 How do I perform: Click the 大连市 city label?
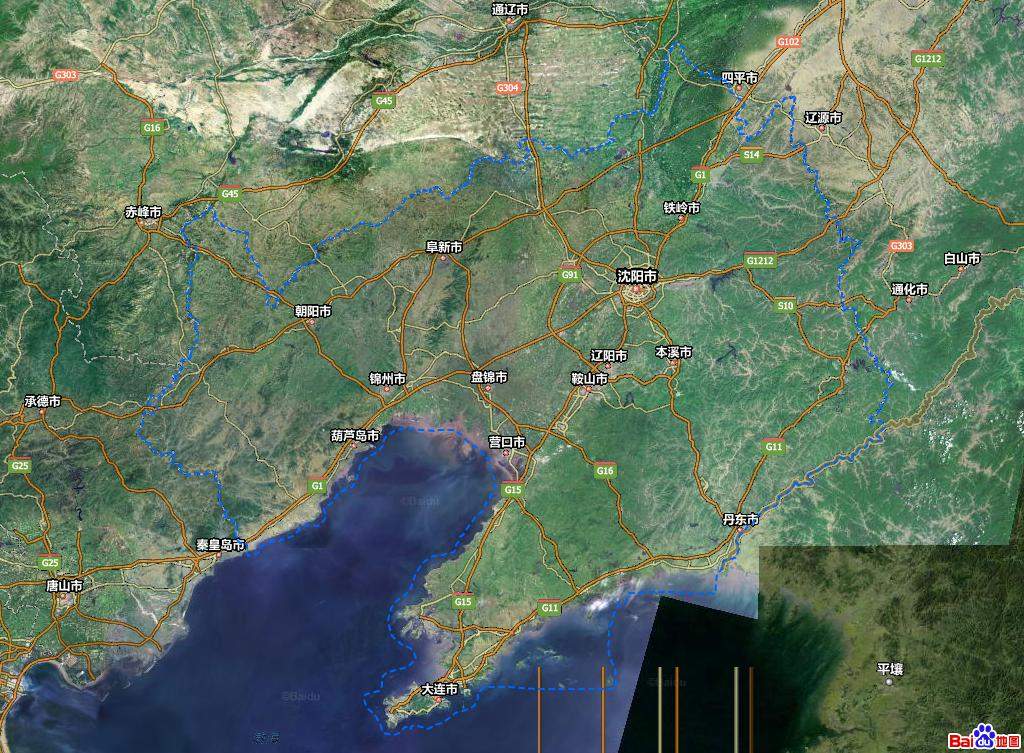[439, 690]
